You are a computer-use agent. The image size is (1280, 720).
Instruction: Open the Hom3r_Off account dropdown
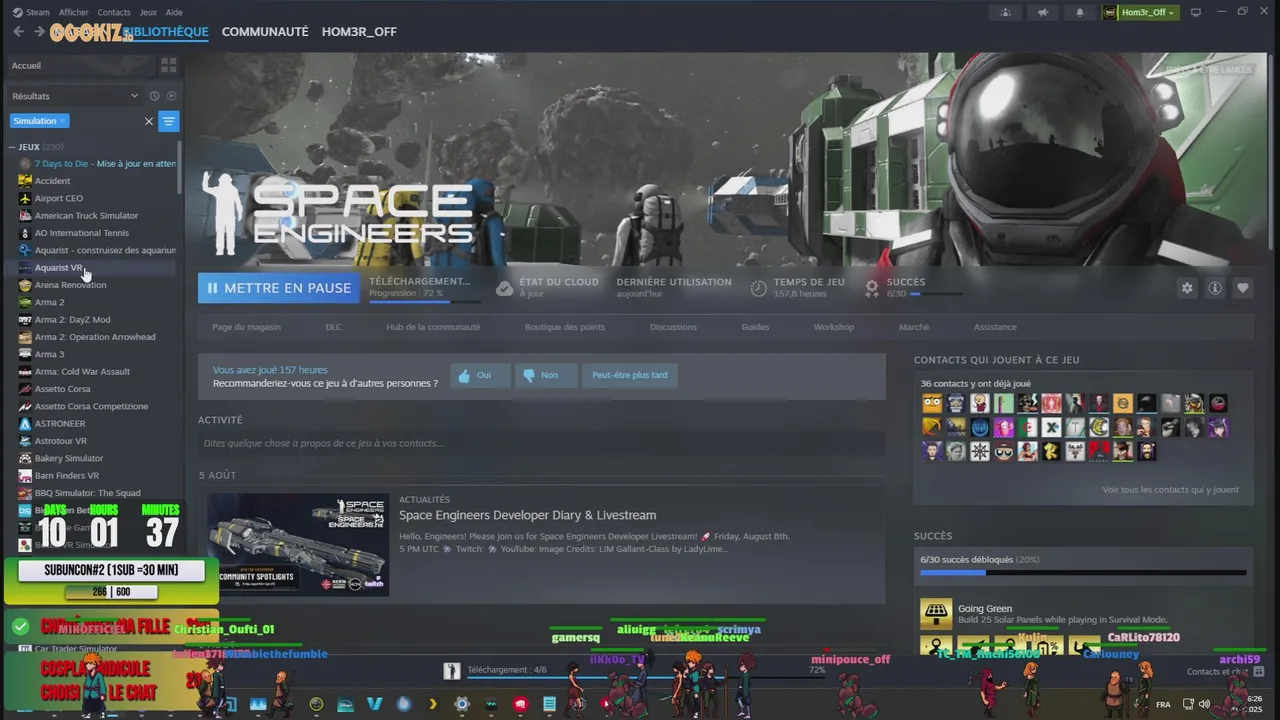[x=1140, y=12]
